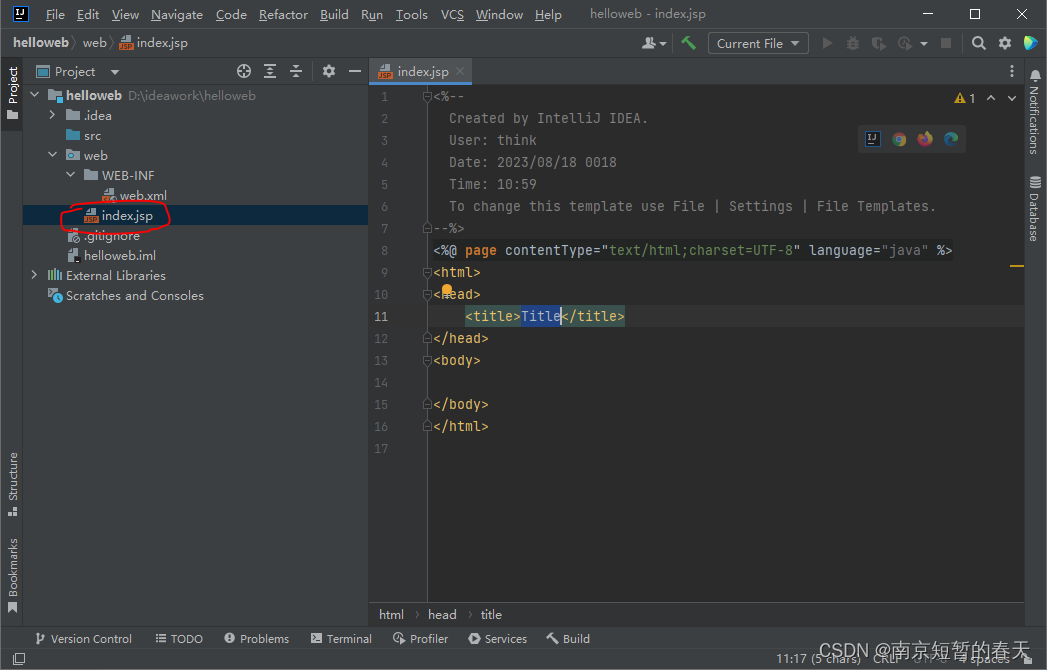Collapse the body tag fold on line 13
This screenshot has width=1047, height=670.
[427, 361]
